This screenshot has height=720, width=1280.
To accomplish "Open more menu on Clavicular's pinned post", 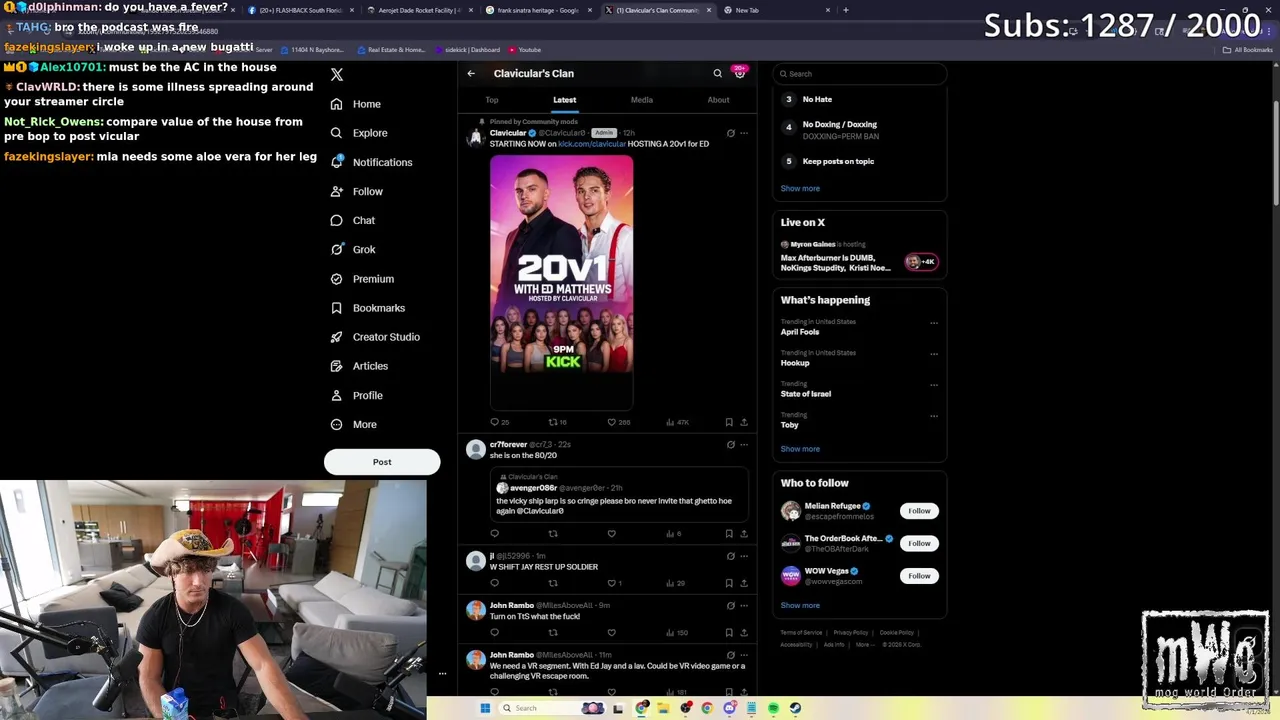I will (x=743, y=133).
